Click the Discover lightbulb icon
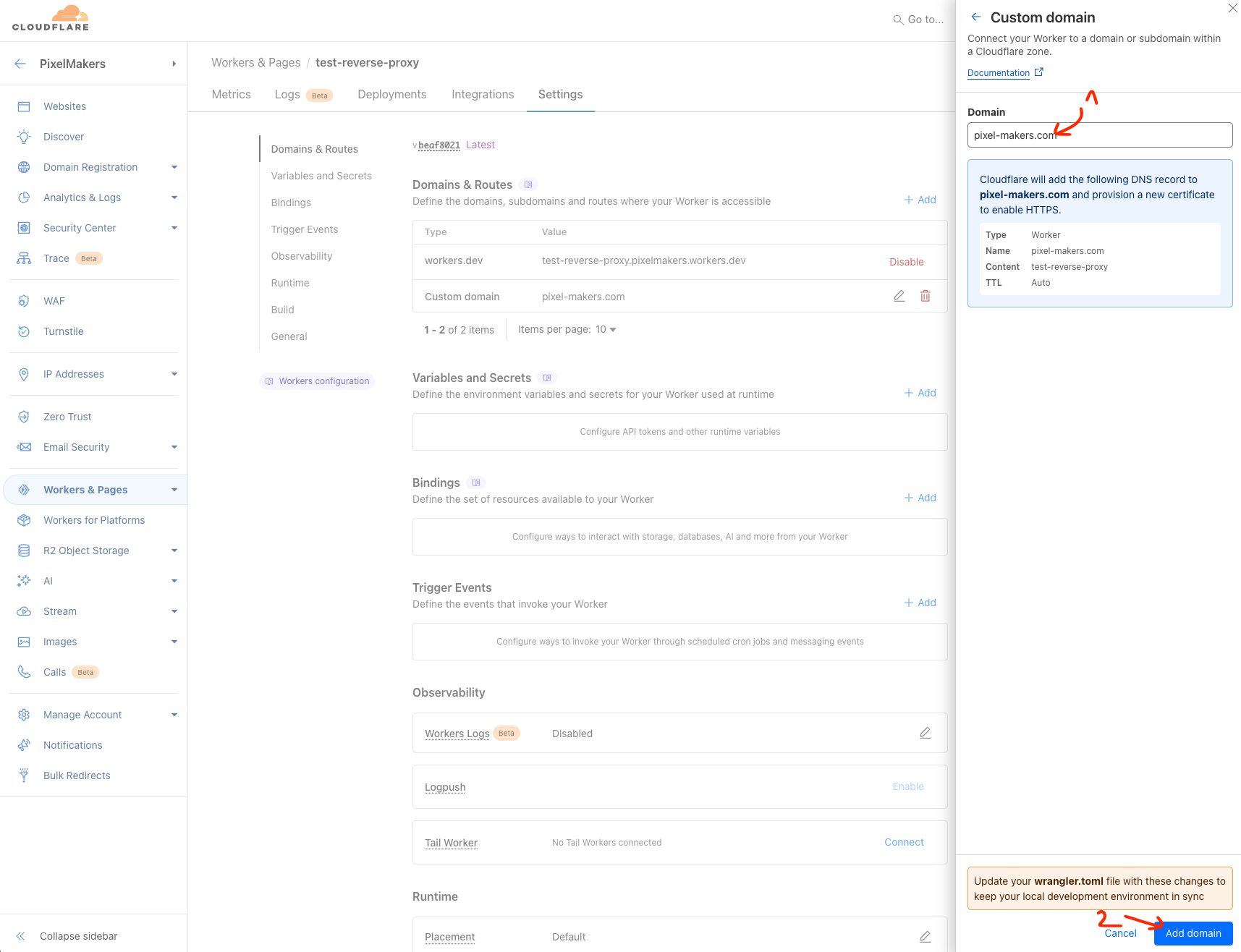Screen dimensions: 1241x952 (24, 137)
